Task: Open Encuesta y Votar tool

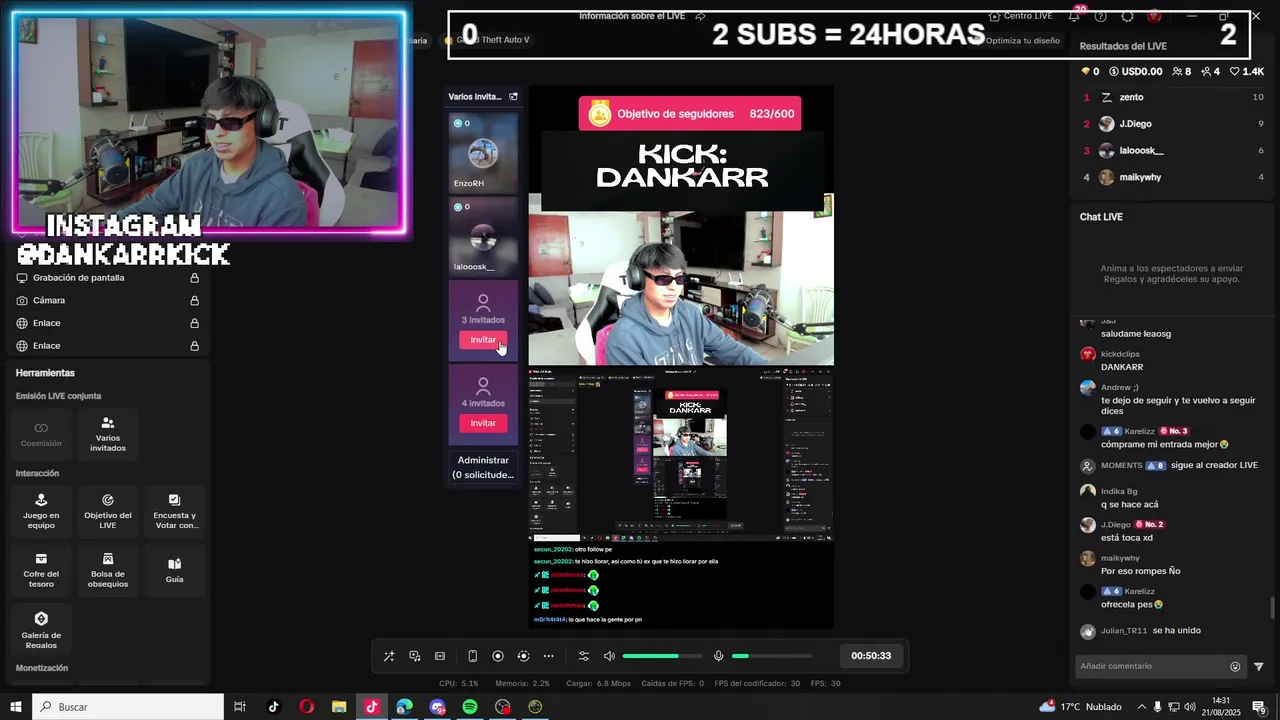Action: click(x=175, y=511)
